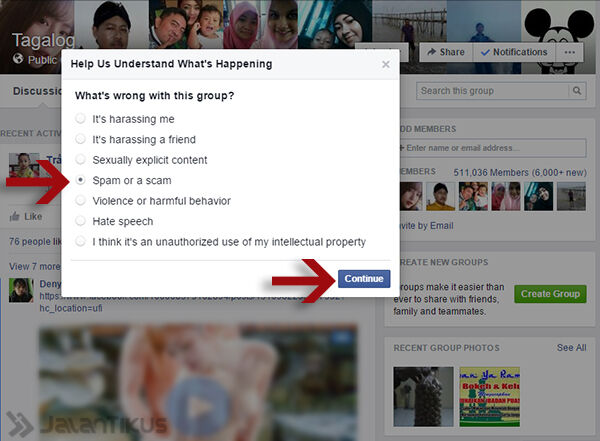Open See All group photos link
Screen dimensions: 600x441
(572, 348)
